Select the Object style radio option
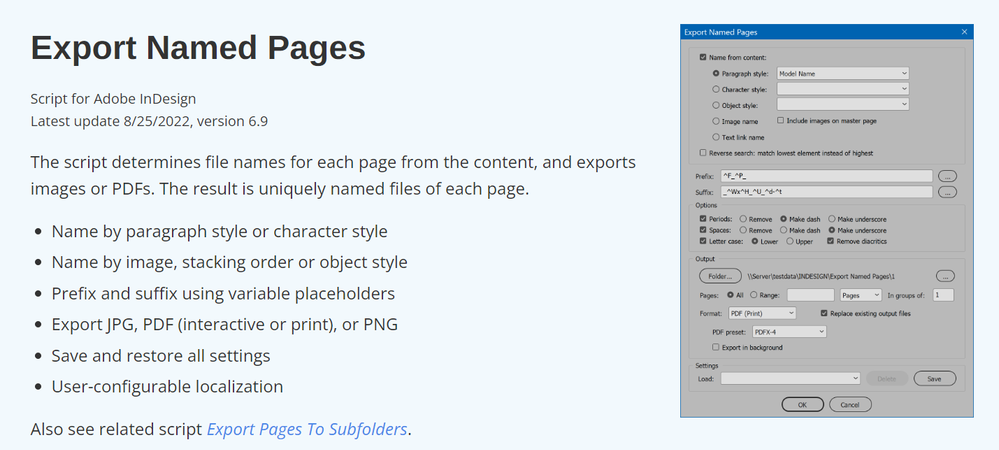The image size is (999, 450). point(716,105)
